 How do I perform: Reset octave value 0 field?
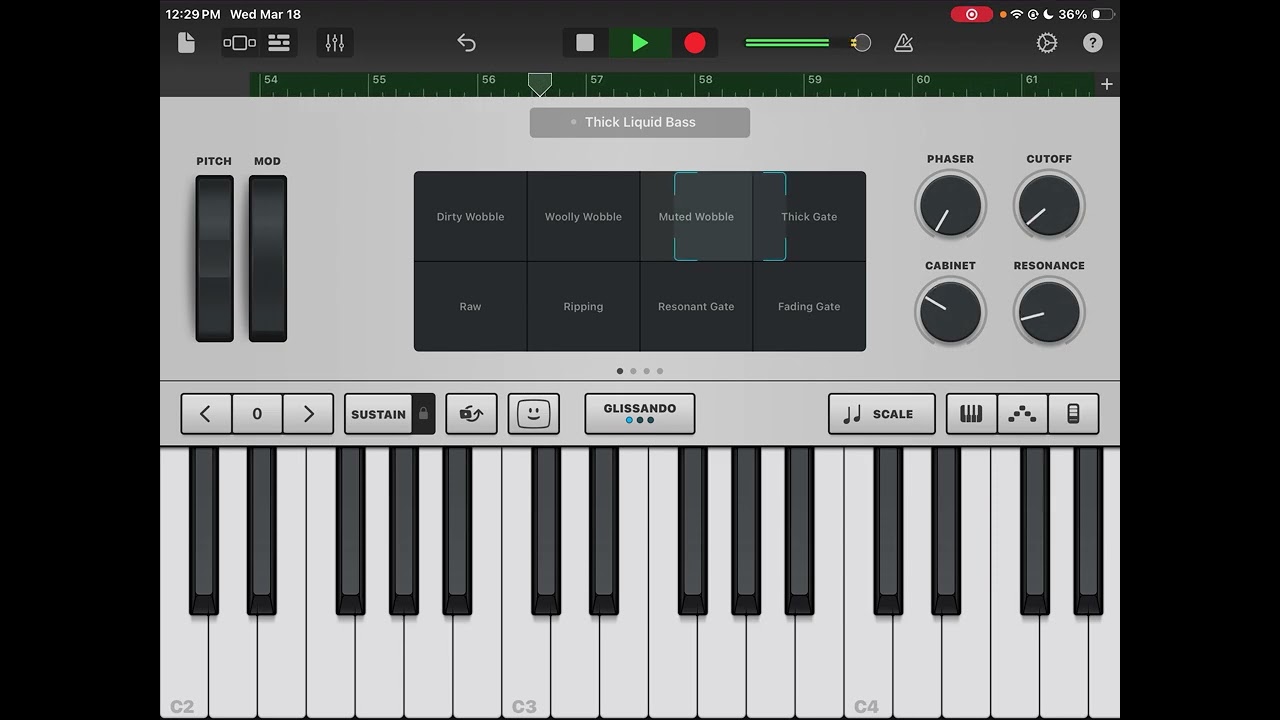click(x=257, y=414)
